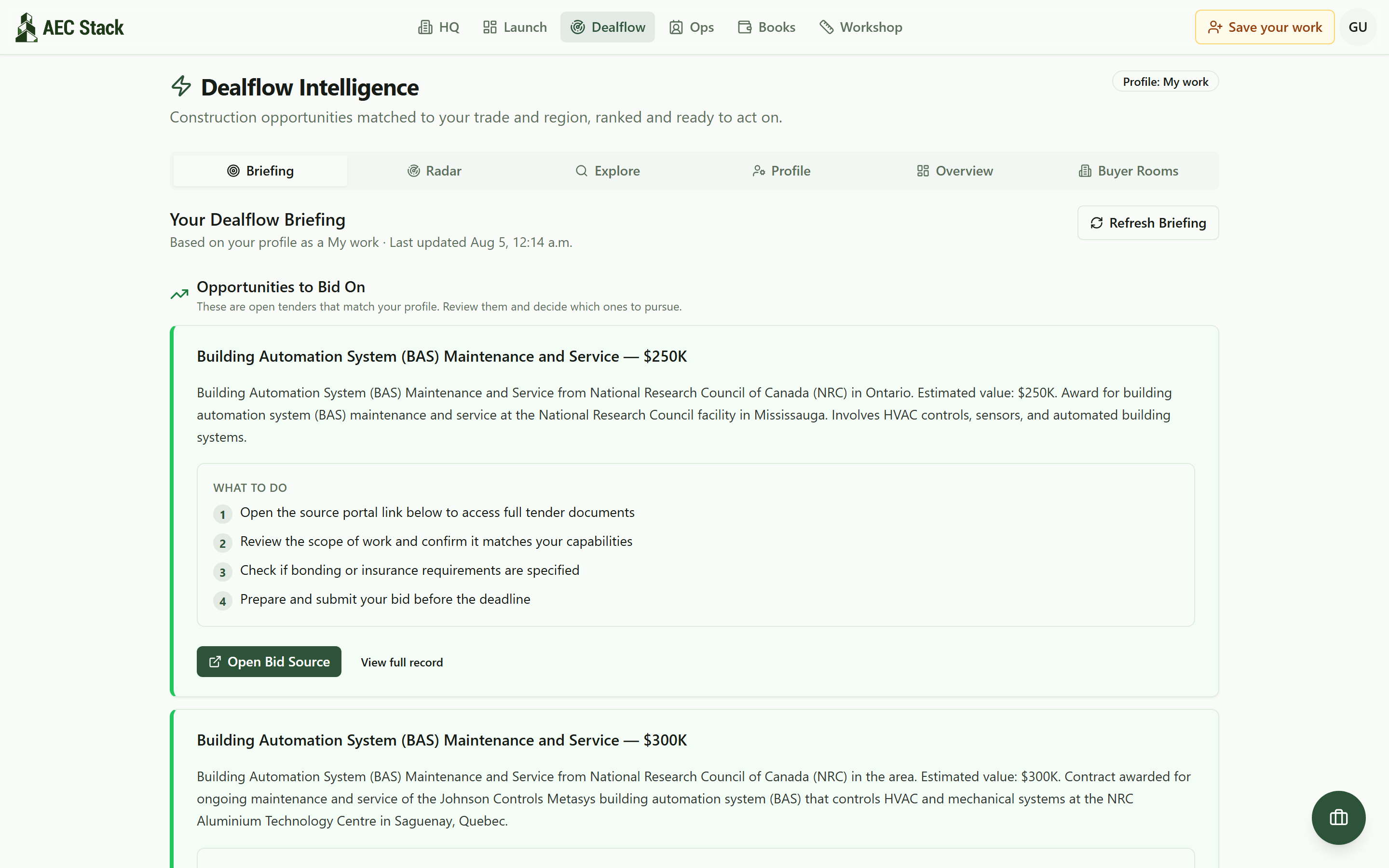1389x868 pixels.
Task: Click Refresh Briefing
Action: (x=1148, y=223)
